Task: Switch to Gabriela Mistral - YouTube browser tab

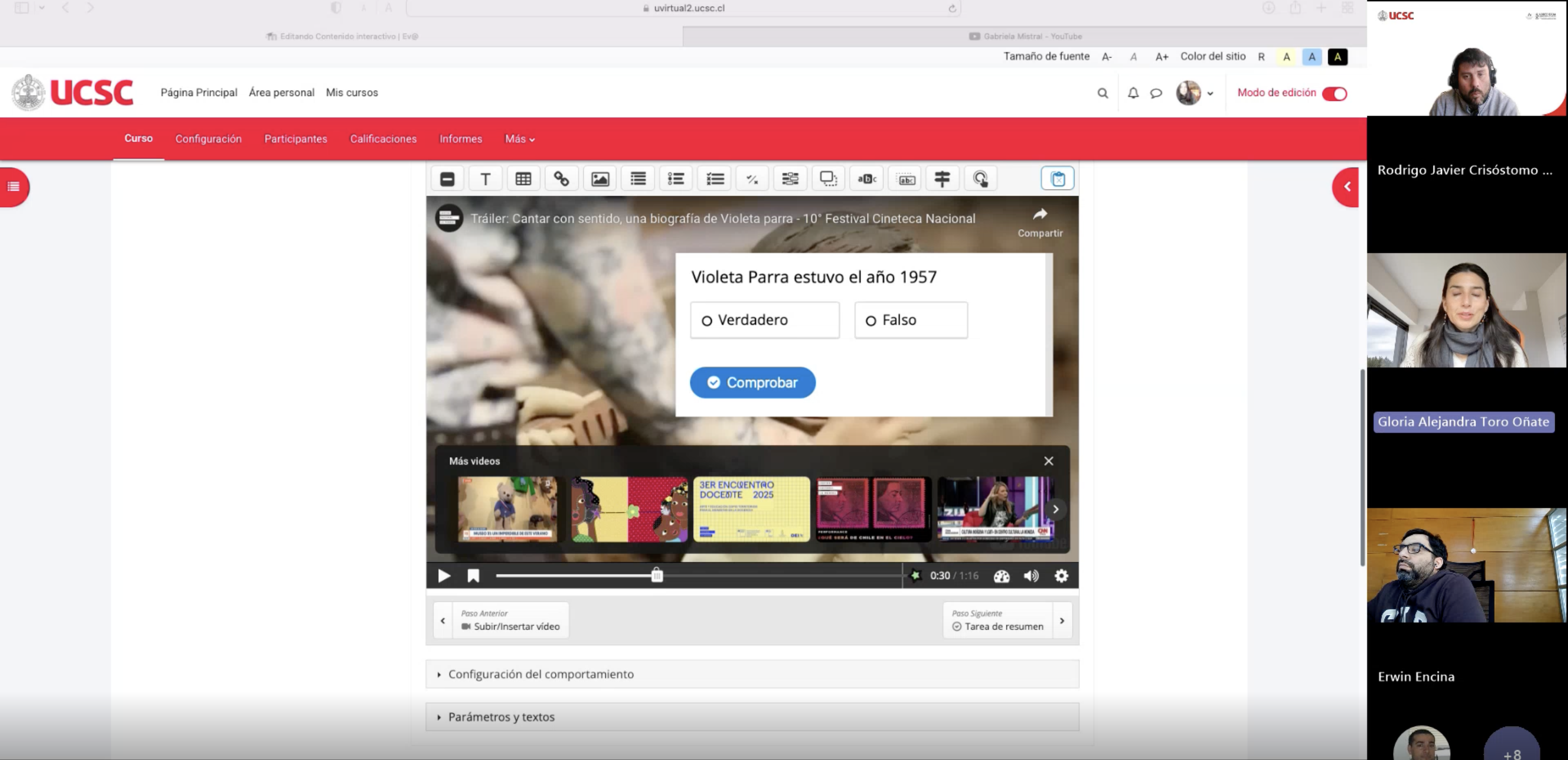Action: tap(1025, 36)
